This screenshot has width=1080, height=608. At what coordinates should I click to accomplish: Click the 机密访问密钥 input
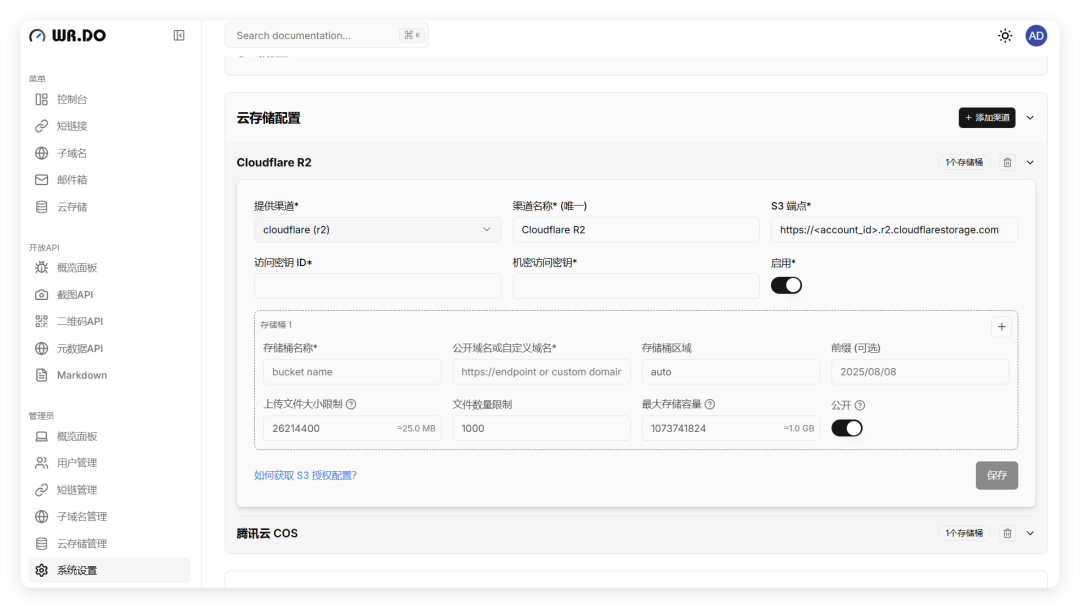click(x=636, y=286)
